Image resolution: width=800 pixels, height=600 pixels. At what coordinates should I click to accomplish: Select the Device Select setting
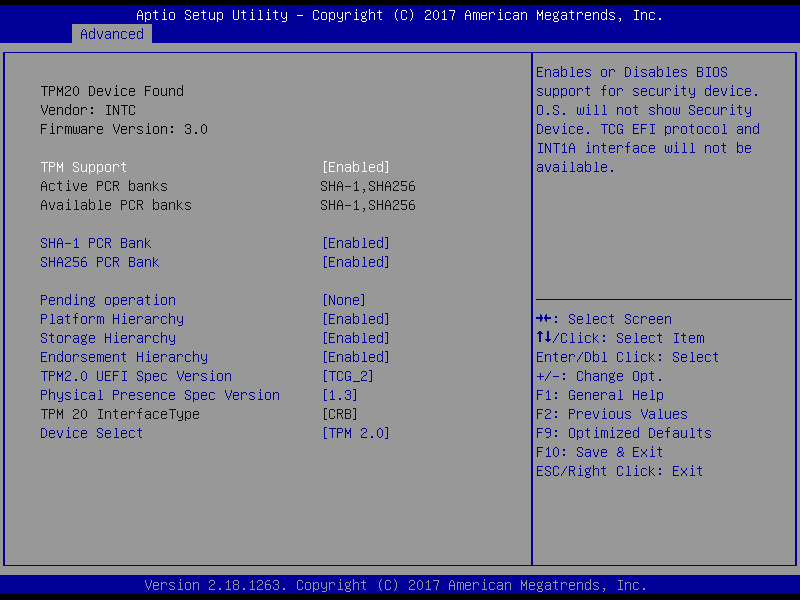click(x=92, y=433)
